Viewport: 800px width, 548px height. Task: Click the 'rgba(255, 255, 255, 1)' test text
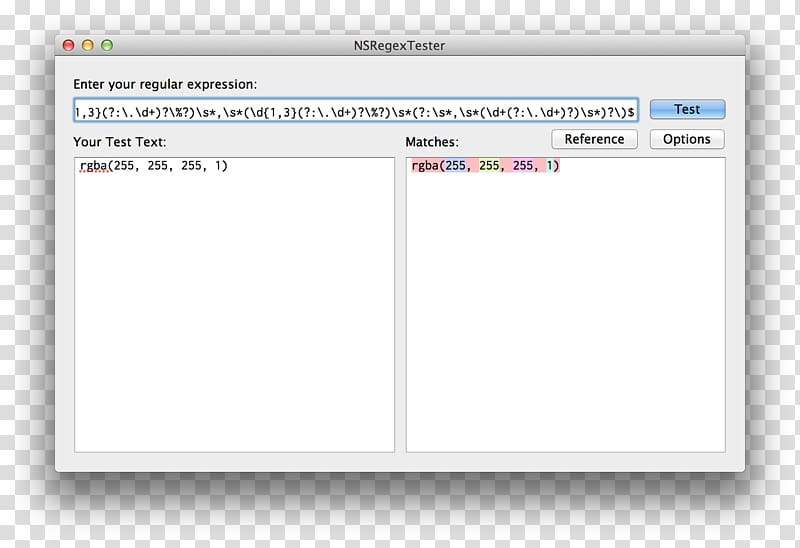(x=154, y=165)
